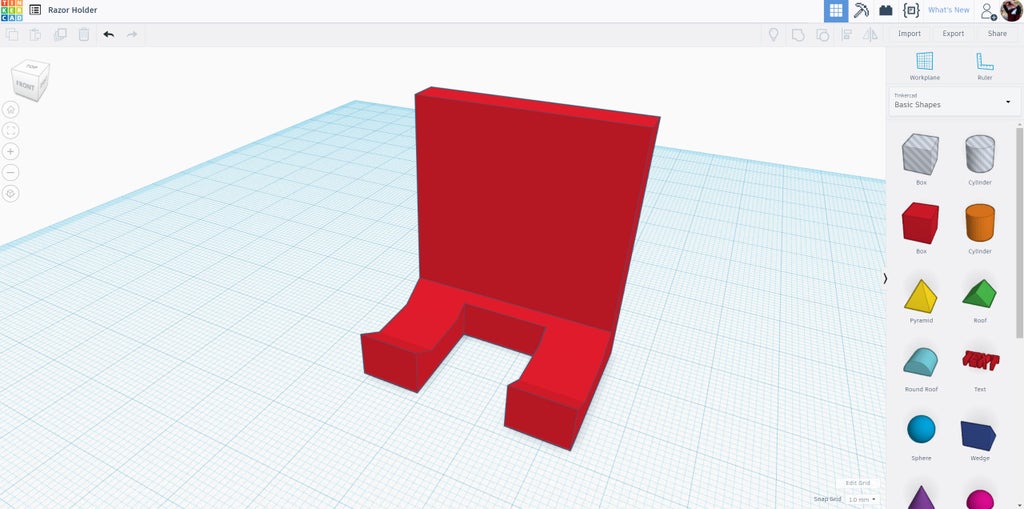The width and height of the screenshot is (1024, 509).
Task: Collapse the shapes panel chevron
Action: point(885,278)
